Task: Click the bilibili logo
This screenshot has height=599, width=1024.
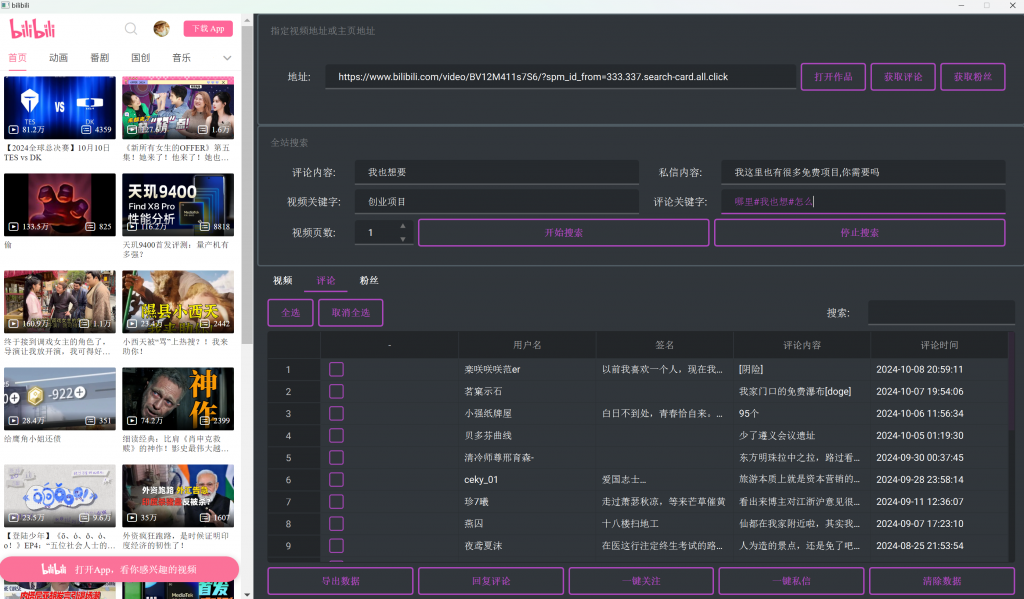Action: (32, 29)
